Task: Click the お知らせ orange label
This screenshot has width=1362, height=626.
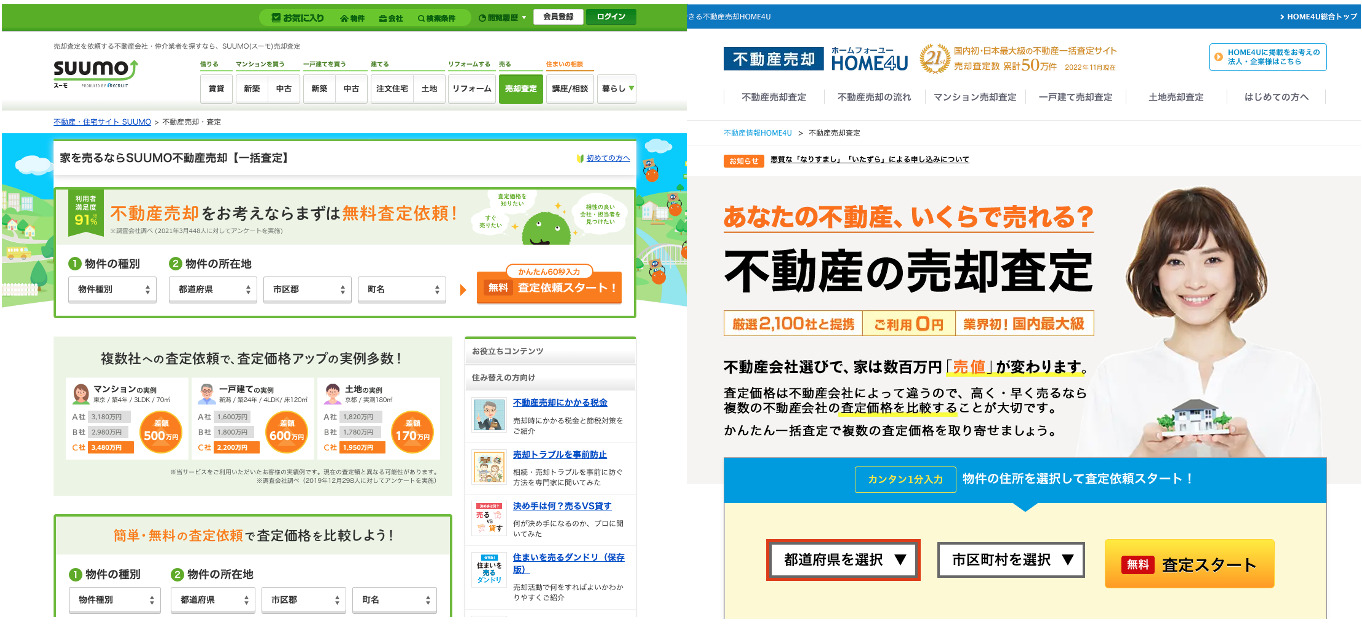Action: pos(743,159)
